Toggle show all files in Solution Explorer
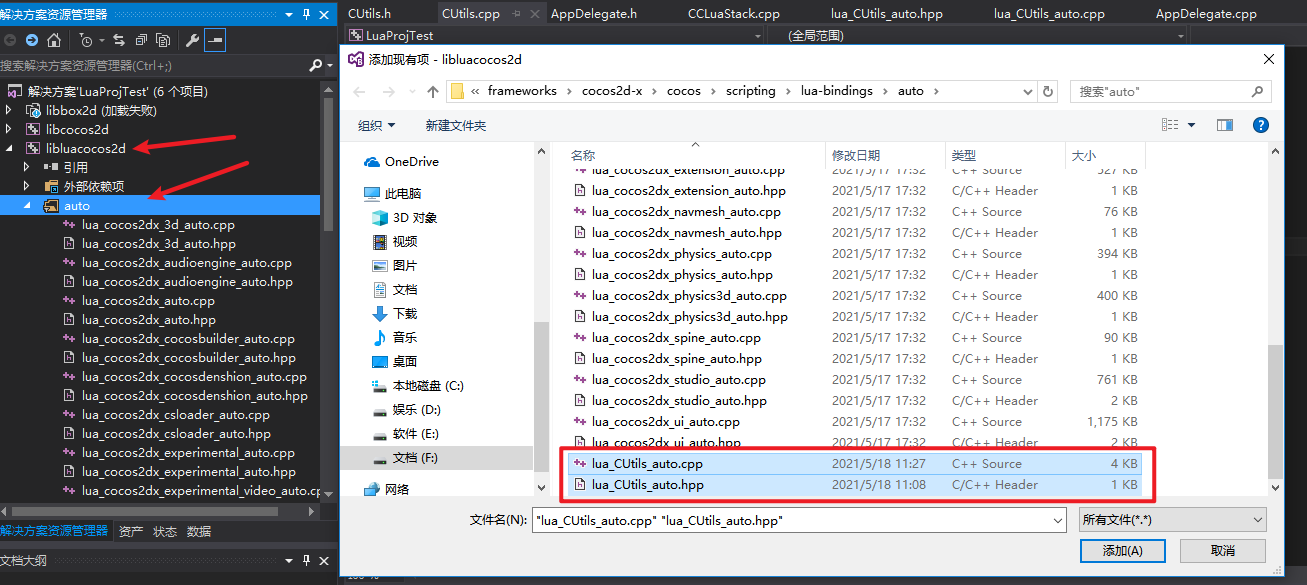The height and width of the screenshot is (585, 1307). [161, 40]
